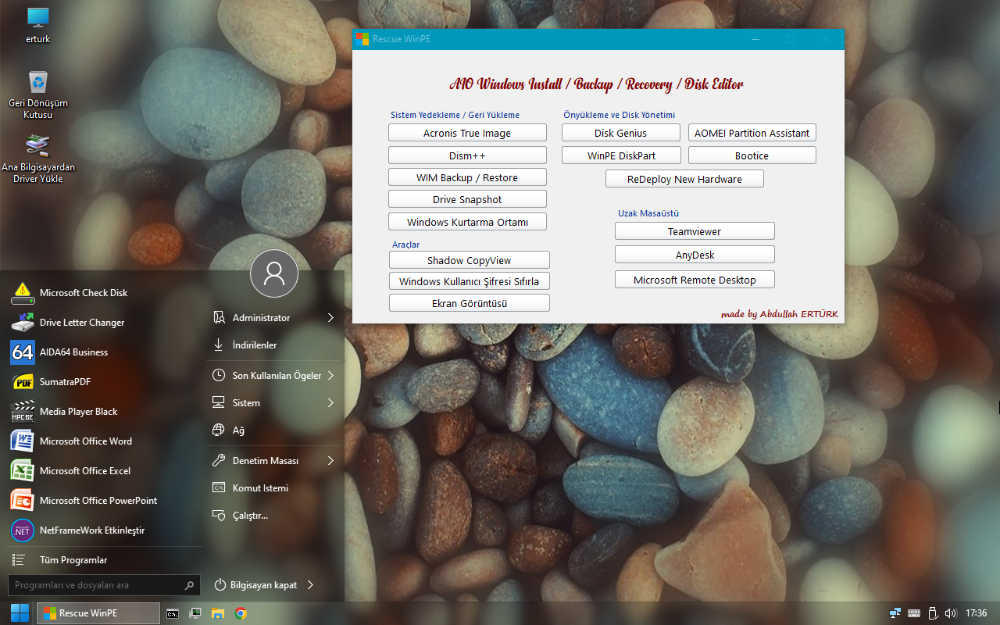Image resolution: width=1000 pixels, height=625 pixels.
Task: Click ReDeploy New Hardware button
Action: [684, 179]
